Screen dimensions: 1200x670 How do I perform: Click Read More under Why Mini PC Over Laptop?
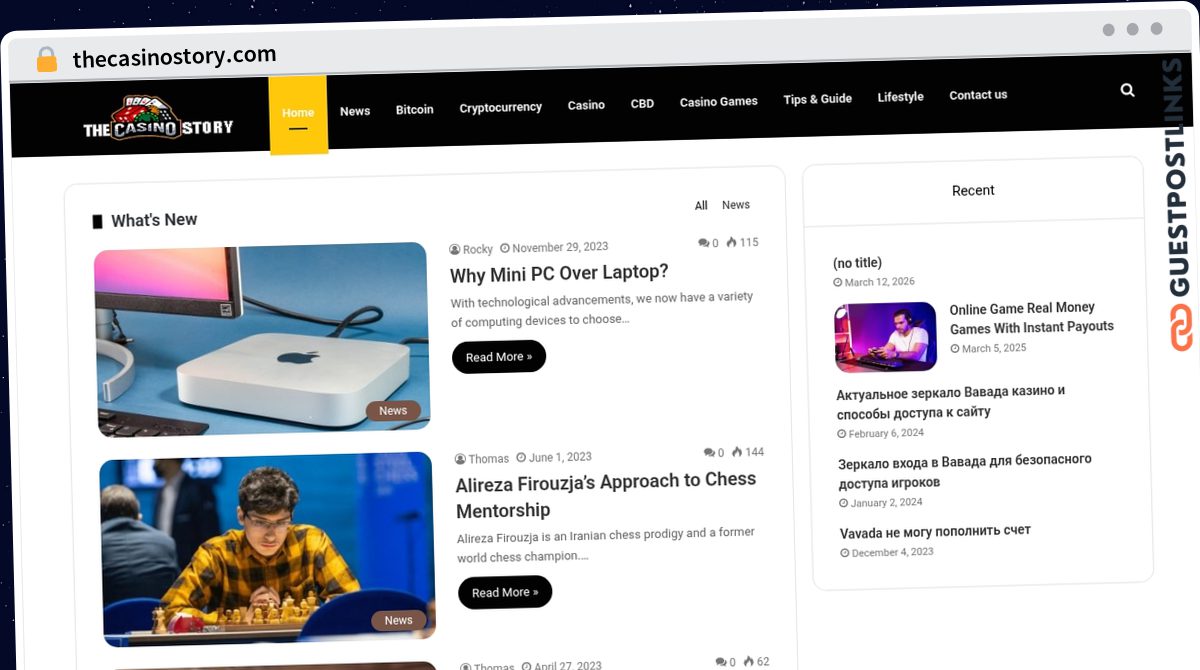pyautogui.click(x=499, y=357)
